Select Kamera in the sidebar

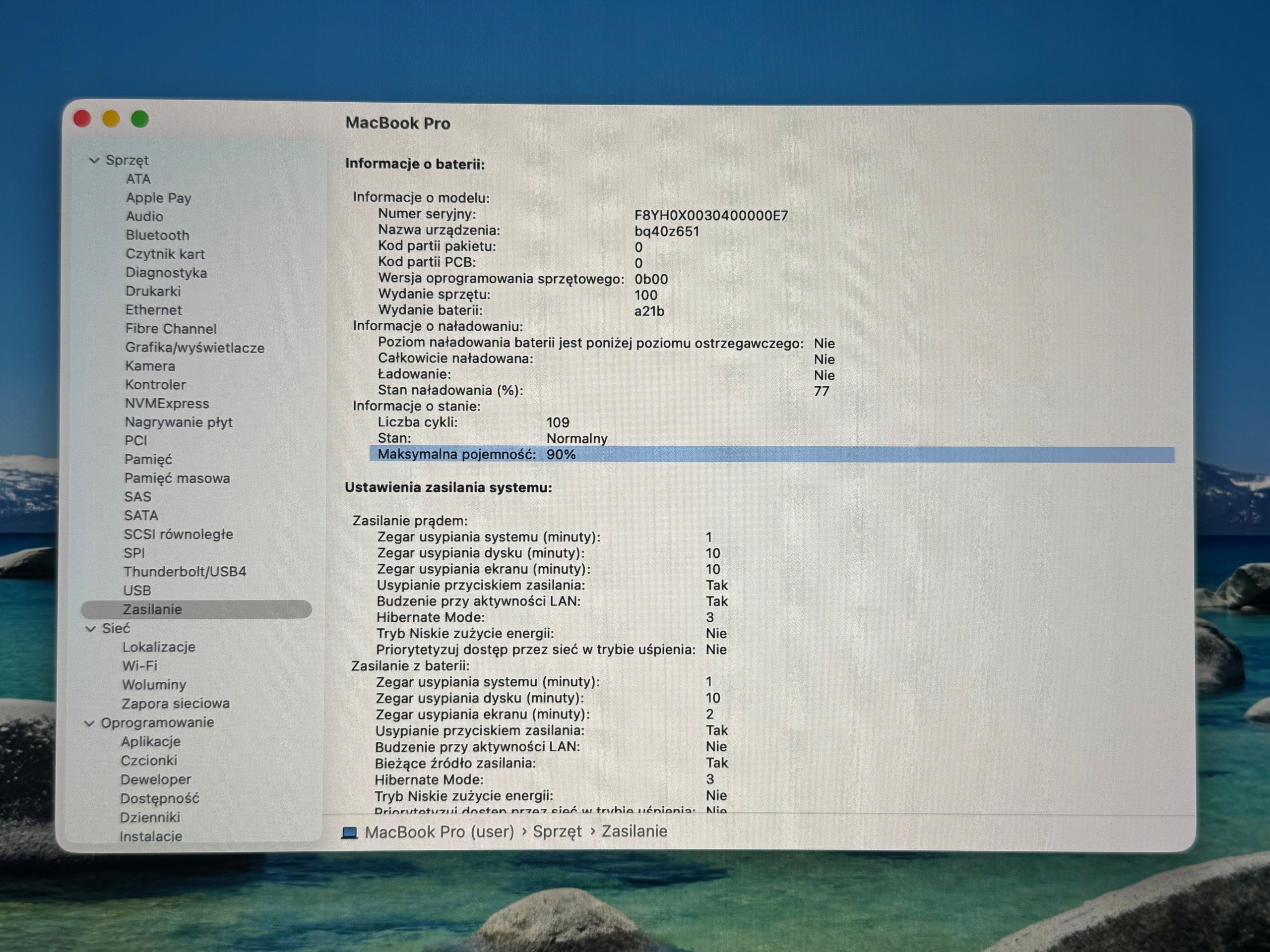(150, 366)
